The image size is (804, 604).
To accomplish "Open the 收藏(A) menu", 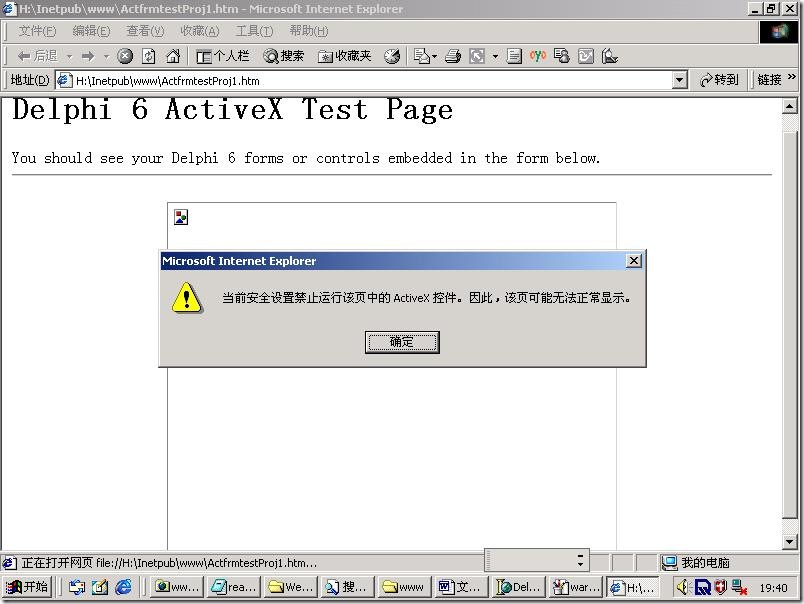I will [x=199, y=31].
